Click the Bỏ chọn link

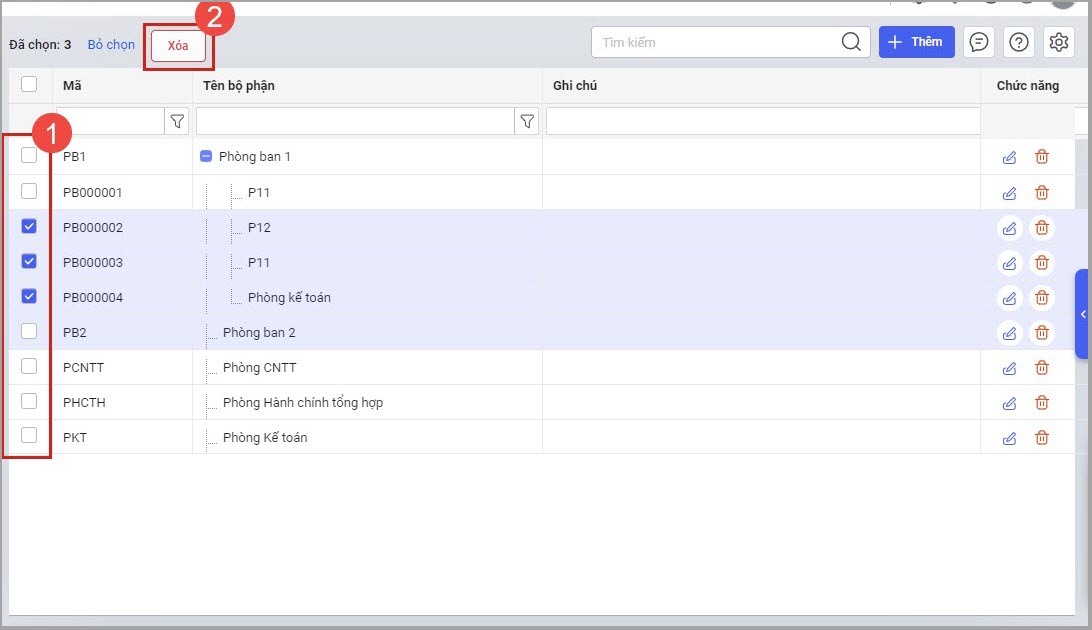111,45
